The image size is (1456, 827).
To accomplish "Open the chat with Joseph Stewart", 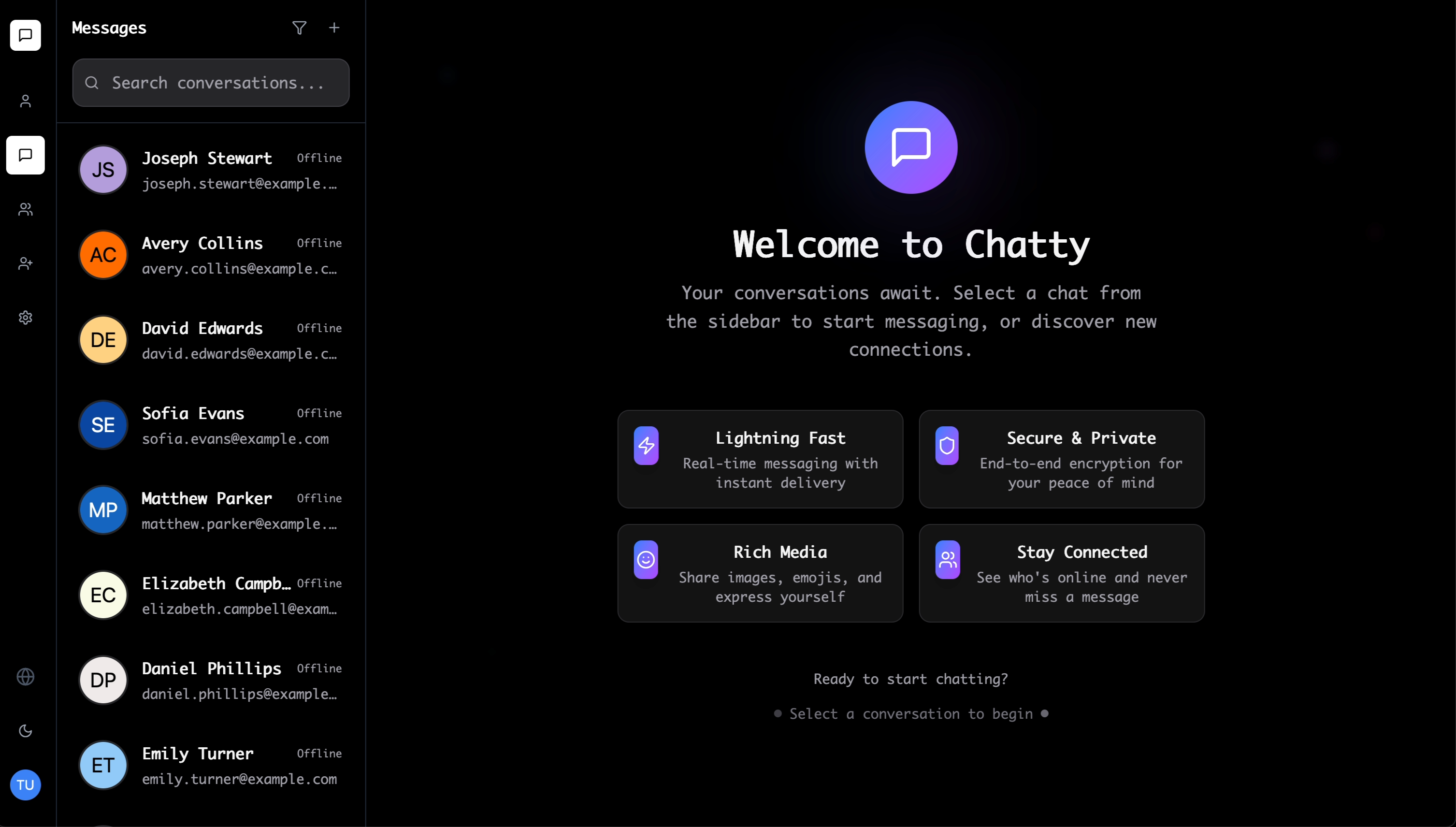I will click(211, 169).
